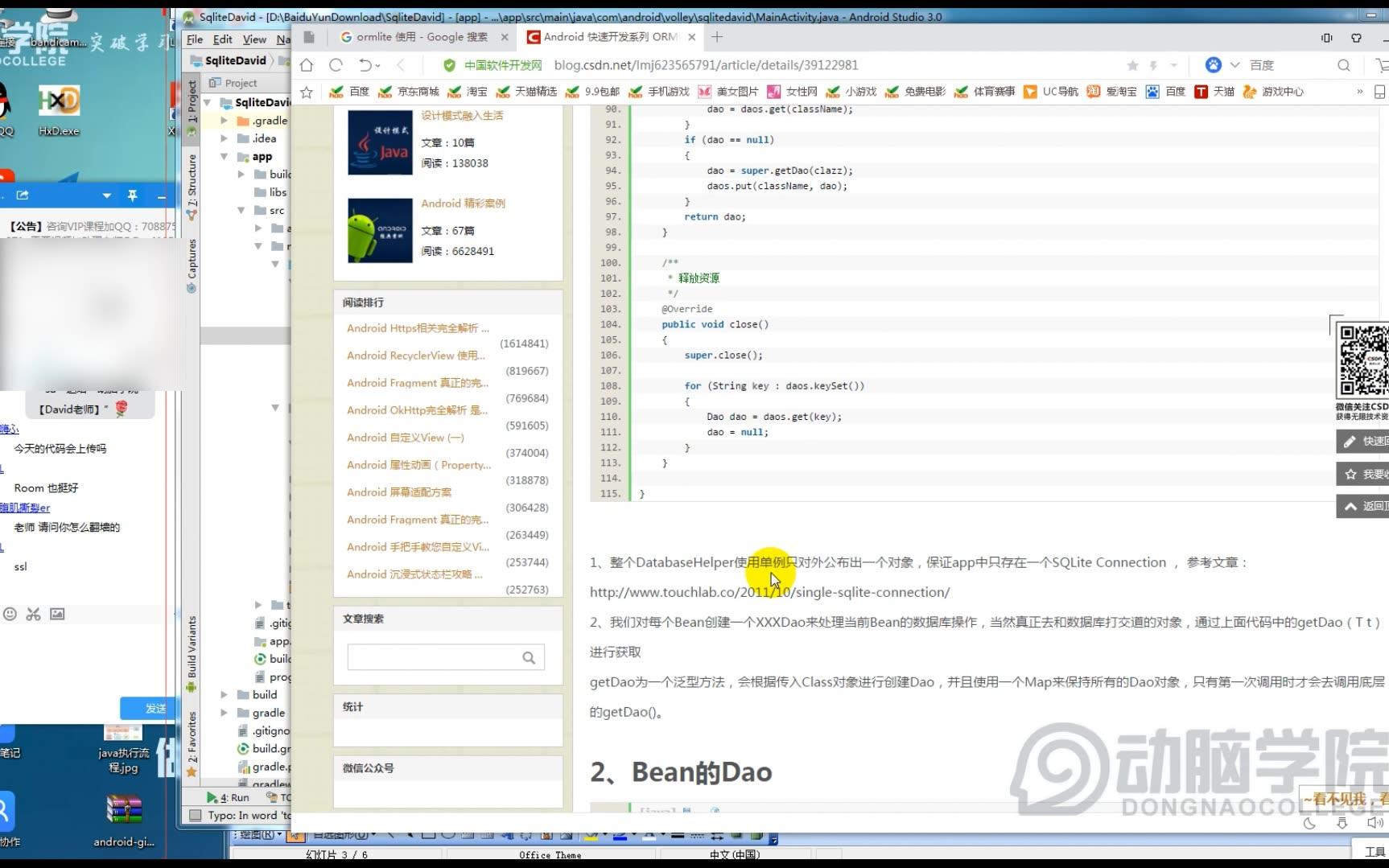Collapse the app module in project tree
1389x868 pixels.
point(225,157)
